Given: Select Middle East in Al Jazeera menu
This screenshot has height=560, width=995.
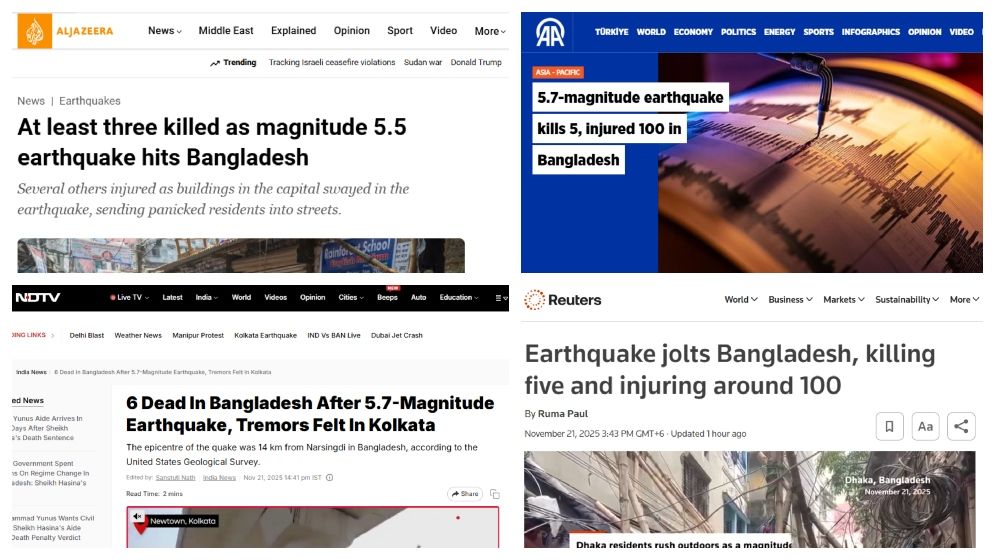Looking at the screenshot, I should [226, 30].
